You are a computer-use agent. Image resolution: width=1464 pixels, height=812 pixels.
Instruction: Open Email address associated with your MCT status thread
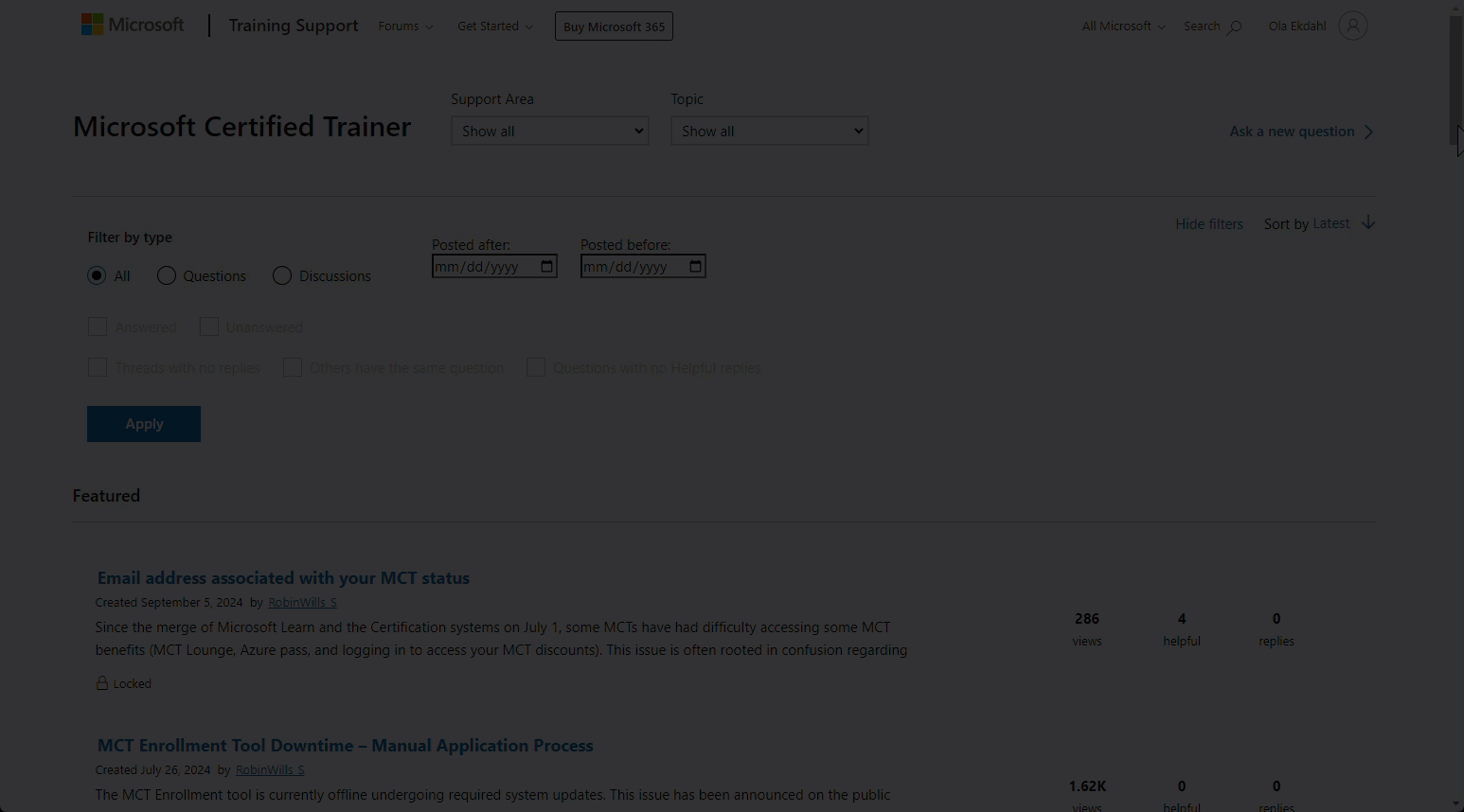(283, 578)
